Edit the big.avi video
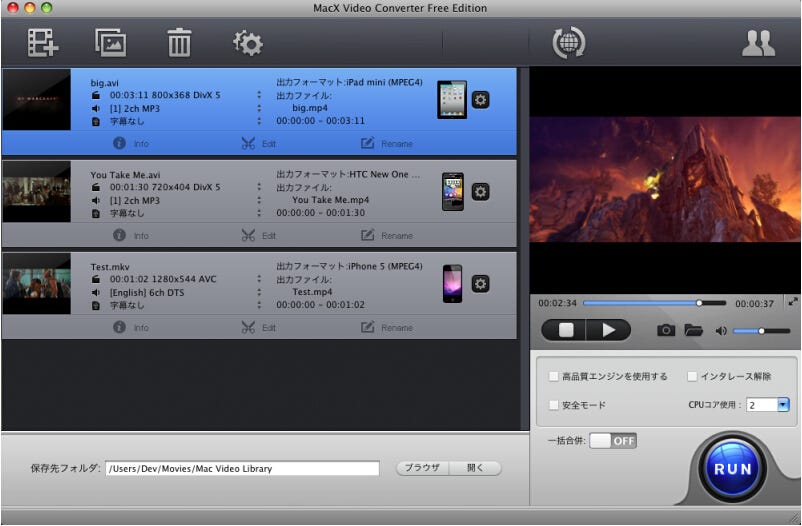Viewport: 802px width, 526px height. [258, 143]
